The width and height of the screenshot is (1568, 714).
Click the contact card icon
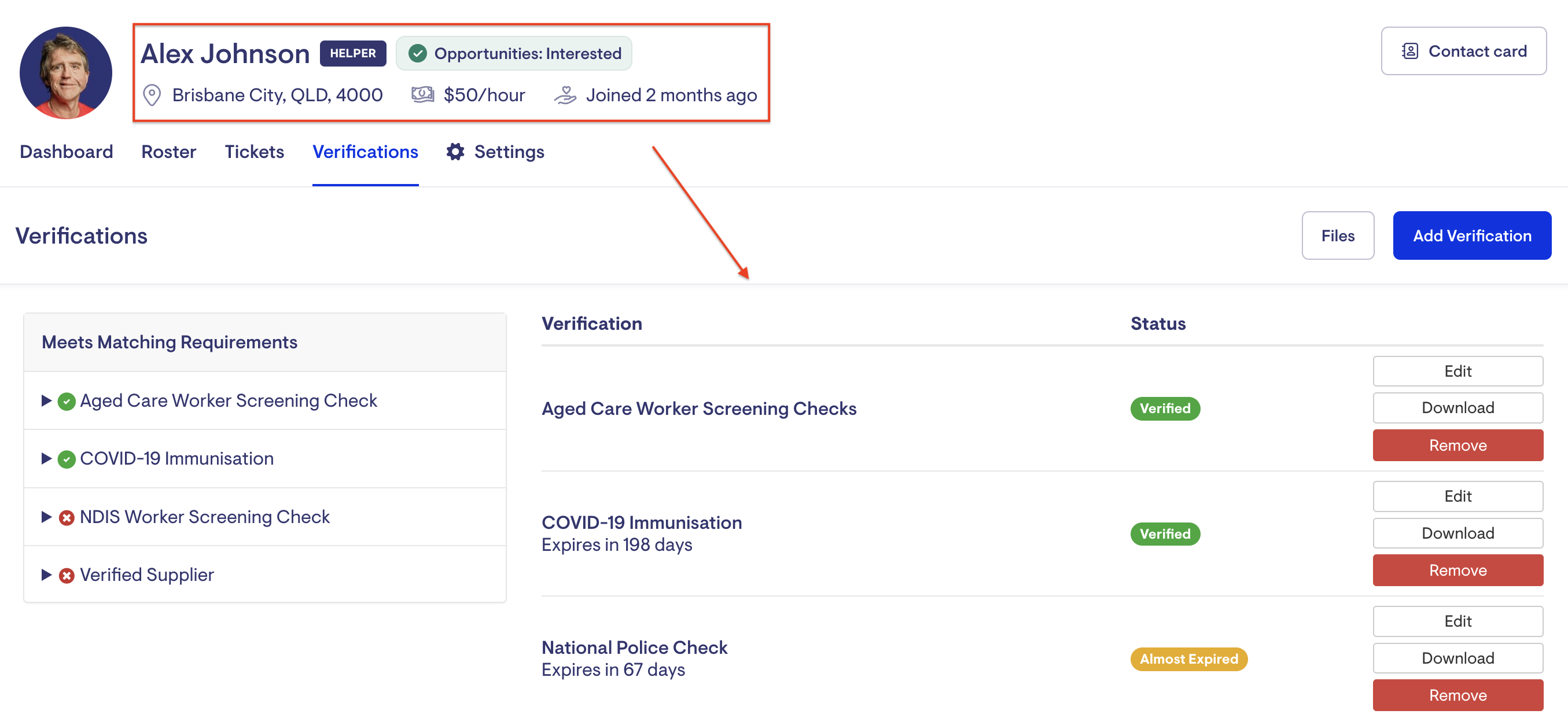1409,51
